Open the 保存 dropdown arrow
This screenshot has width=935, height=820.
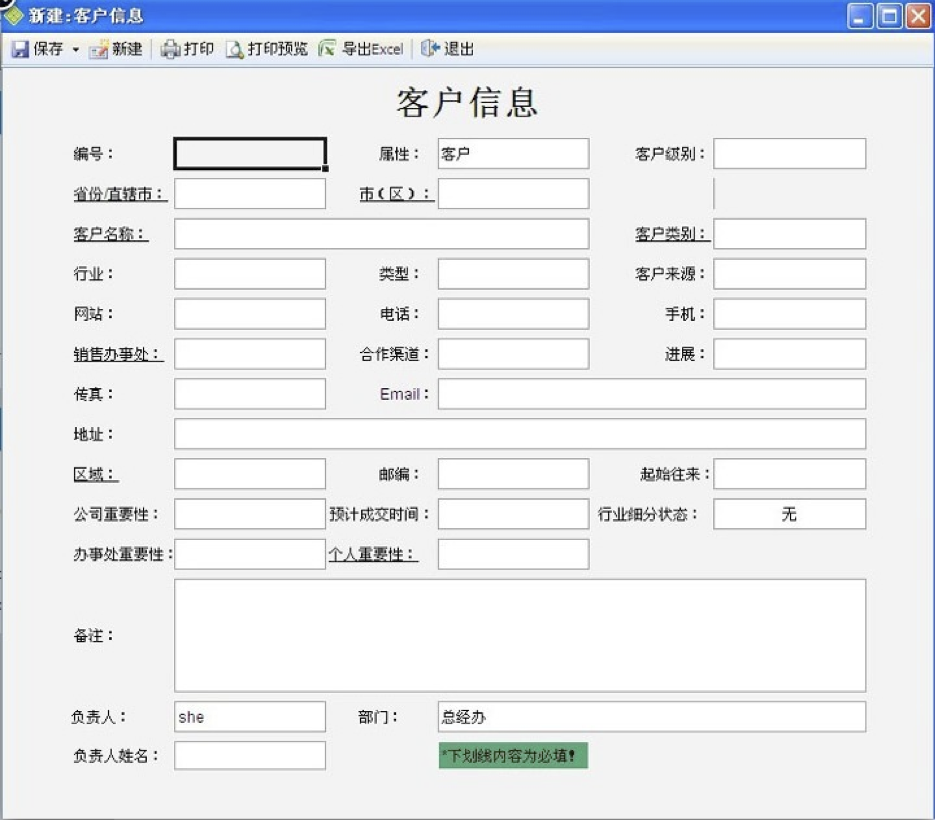point(76,49)
